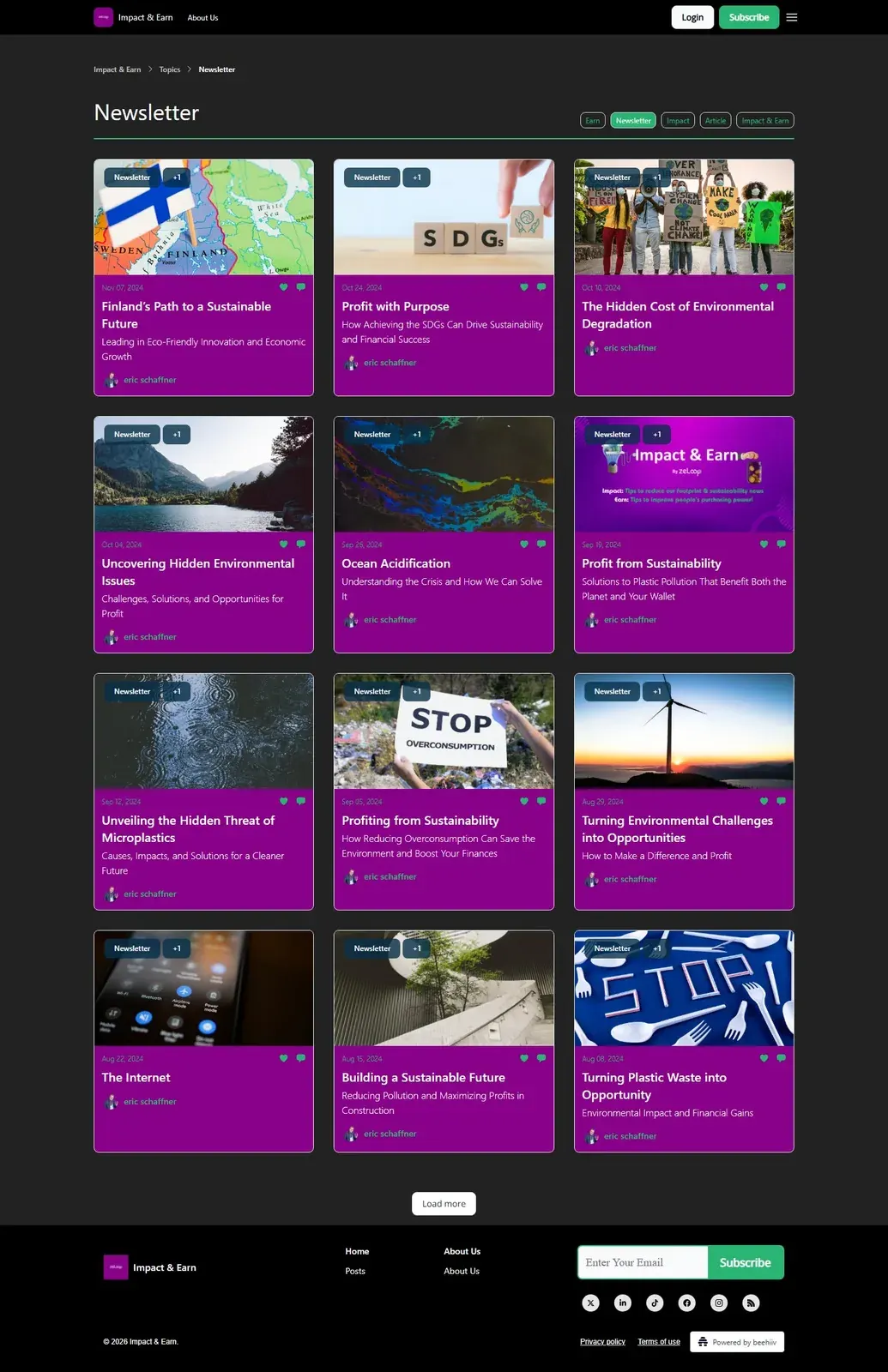The image size is (888, 1372).
Task: Select the Earn topic filter tag
Action: click(x=593, y=120)
